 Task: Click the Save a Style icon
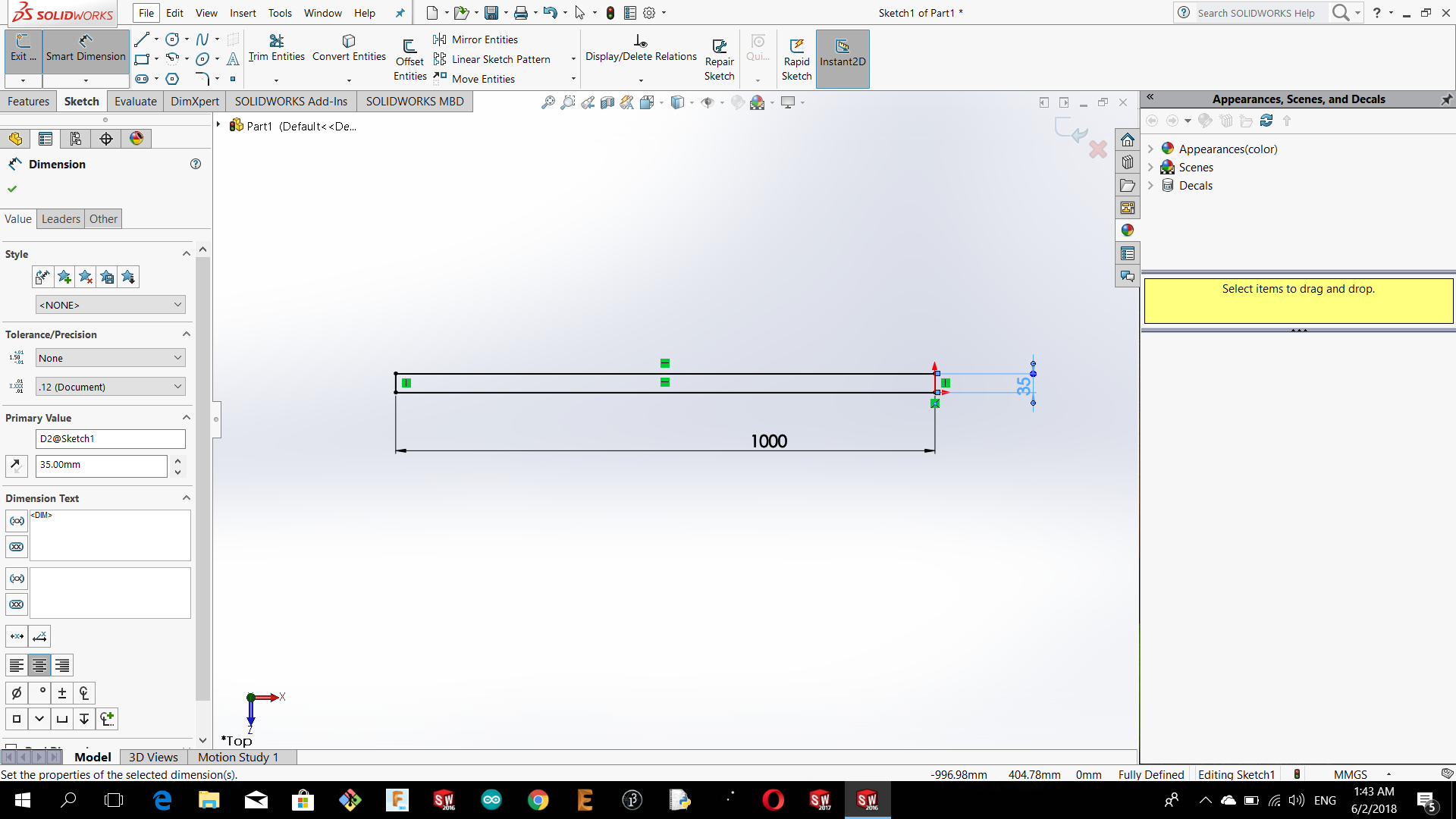coord(107,277)
